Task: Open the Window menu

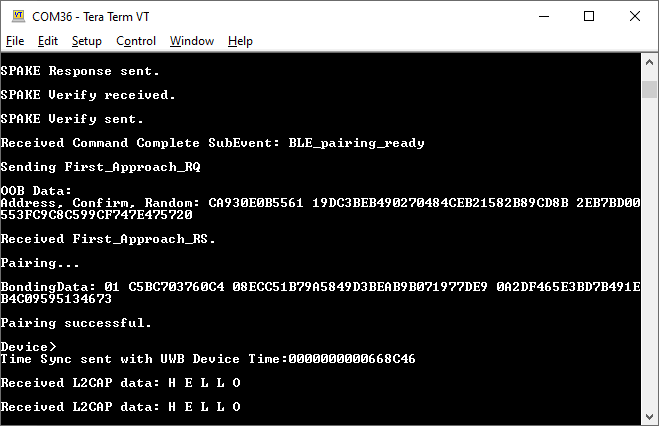Action: click(x=192, y=41)
